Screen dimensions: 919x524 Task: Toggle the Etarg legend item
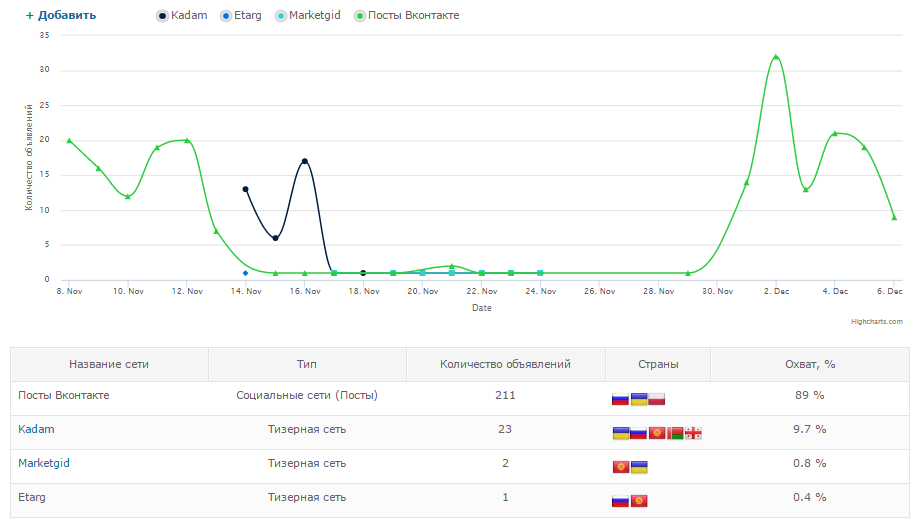coord(241,15)
